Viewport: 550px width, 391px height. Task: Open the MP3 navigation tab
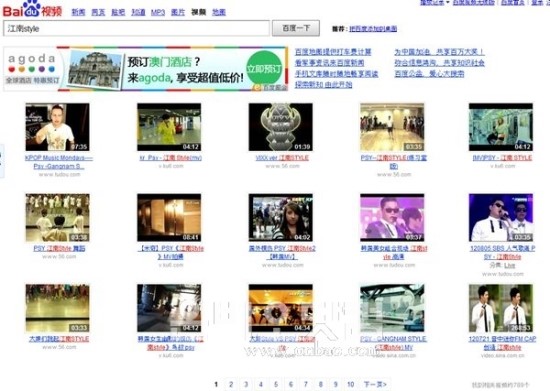coord(158,12)
